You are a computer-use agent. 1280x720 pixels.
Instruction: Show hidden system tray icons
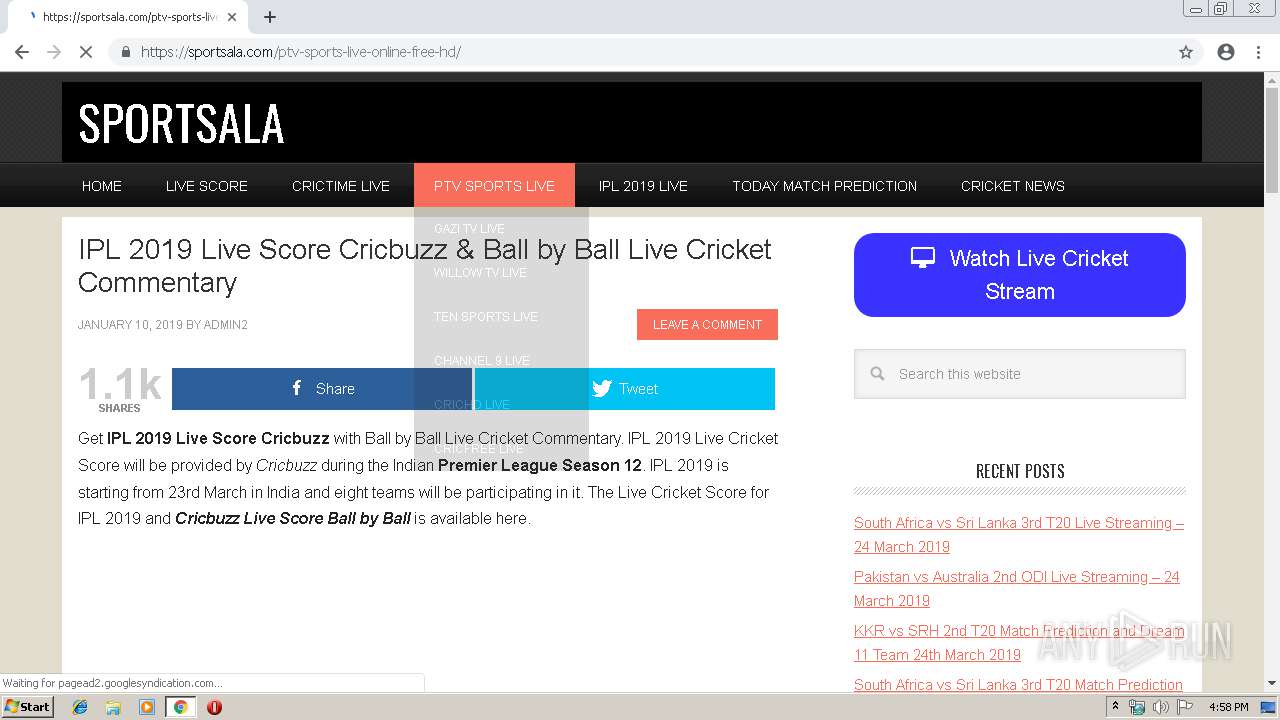coord(1116,707)
